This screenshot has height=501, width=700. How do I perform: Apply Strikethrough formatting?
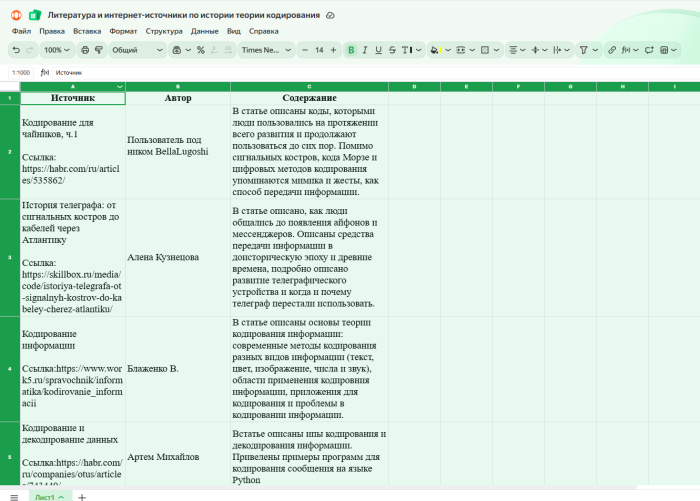(392, 49)
